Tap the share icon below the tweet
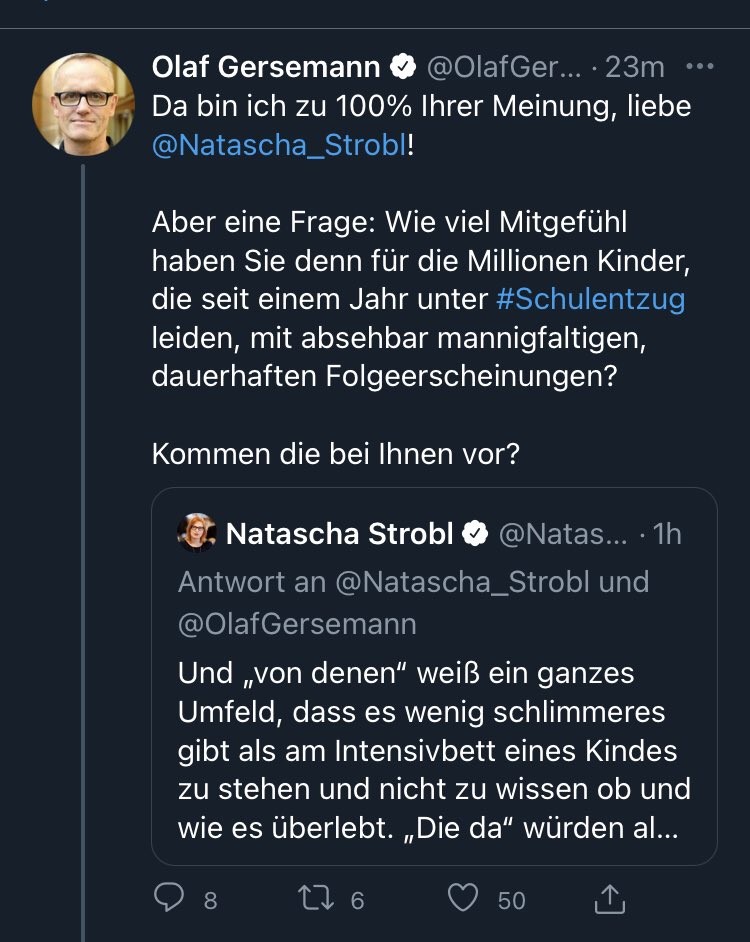This screenshot has width=750, height=942. coord(609,900)
